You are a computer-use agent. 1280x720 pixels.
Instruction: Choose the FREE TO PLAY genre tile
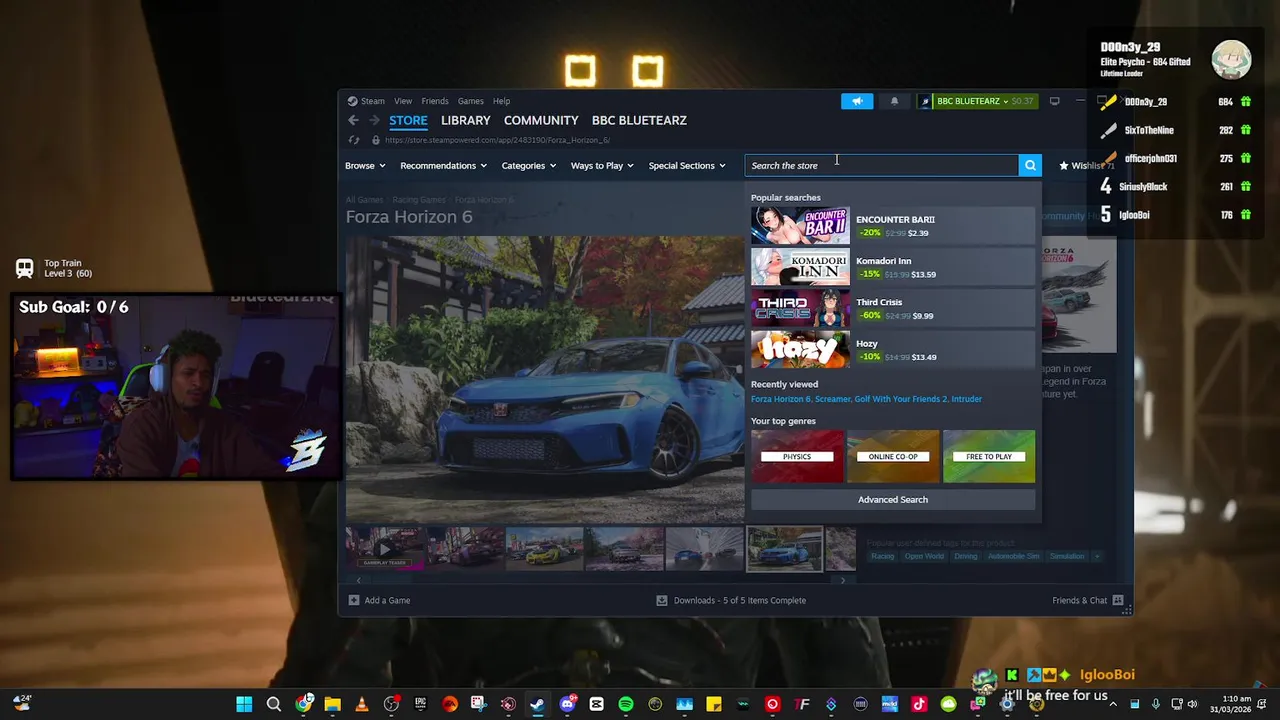[x=989, y=456]
